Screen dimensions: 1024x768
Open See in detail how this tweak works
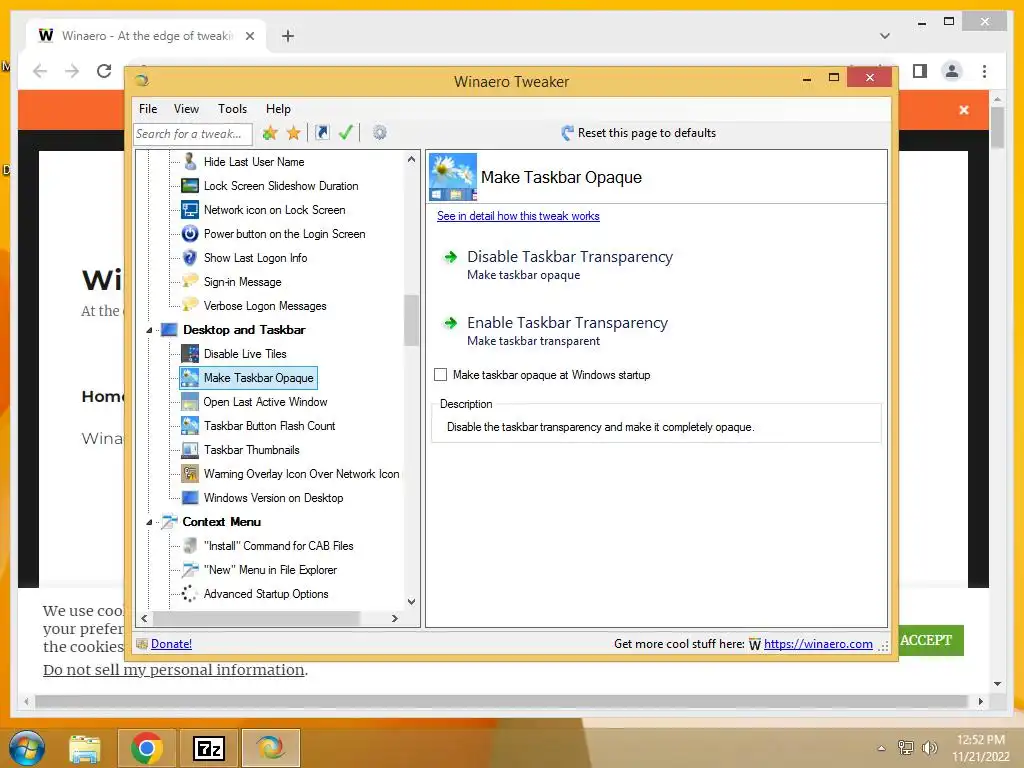(x=518, y=216)
